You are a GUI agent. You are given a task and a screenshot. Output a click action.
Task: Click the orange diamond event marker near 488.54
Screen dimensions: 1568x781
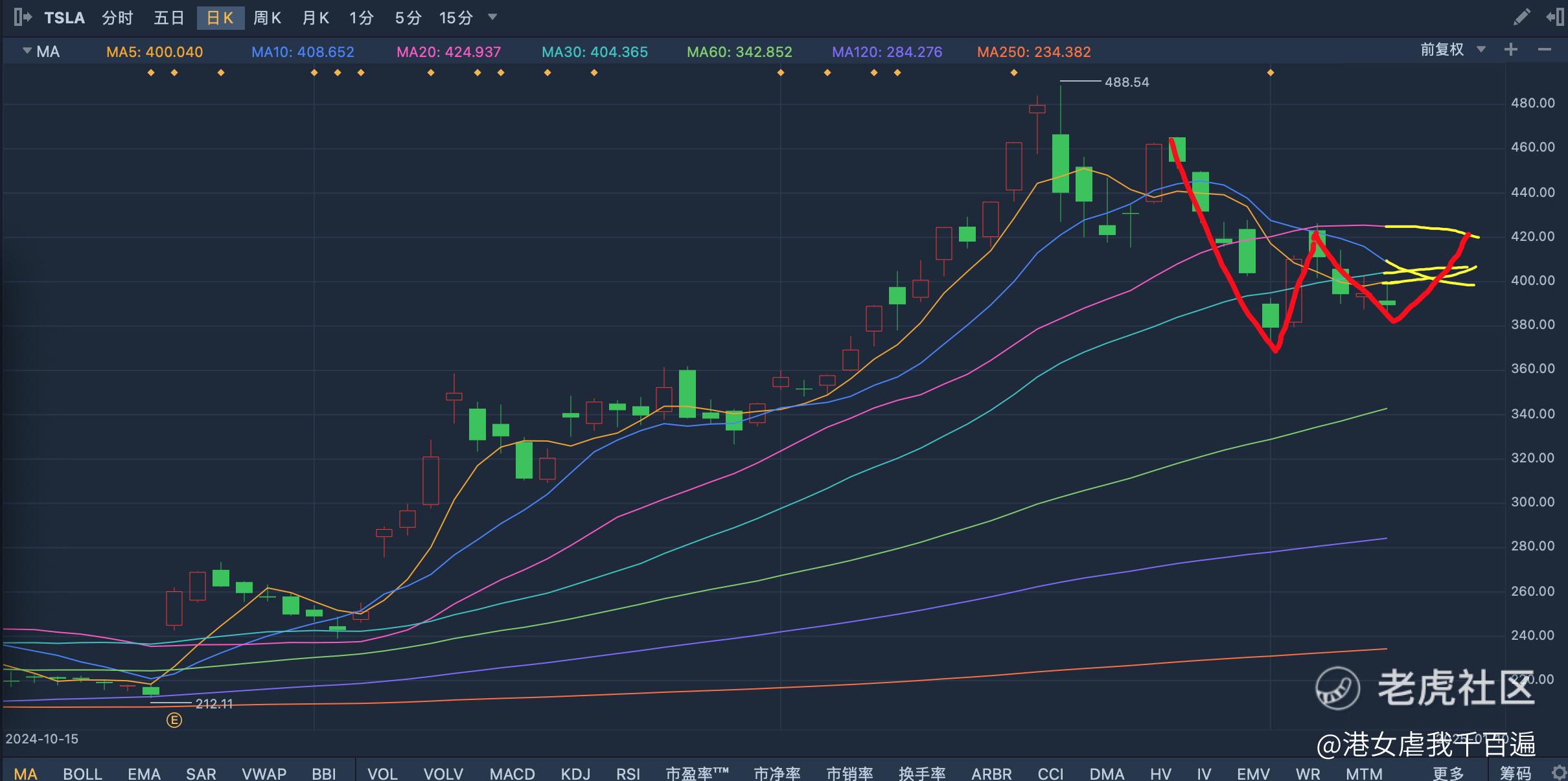(x=1014, y=73)
